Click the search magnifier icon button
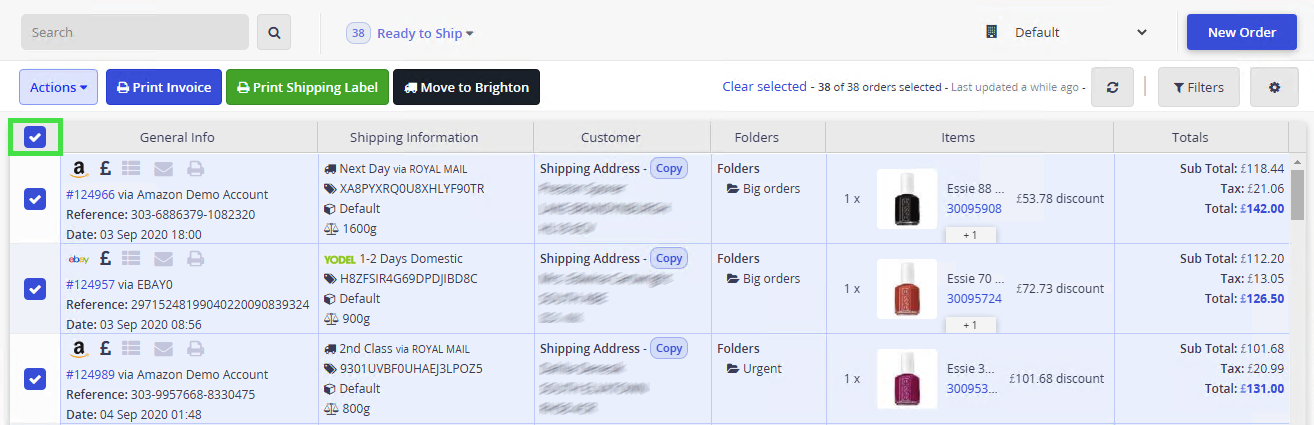This screenshot has height=425, width=1314. [274, 32]
